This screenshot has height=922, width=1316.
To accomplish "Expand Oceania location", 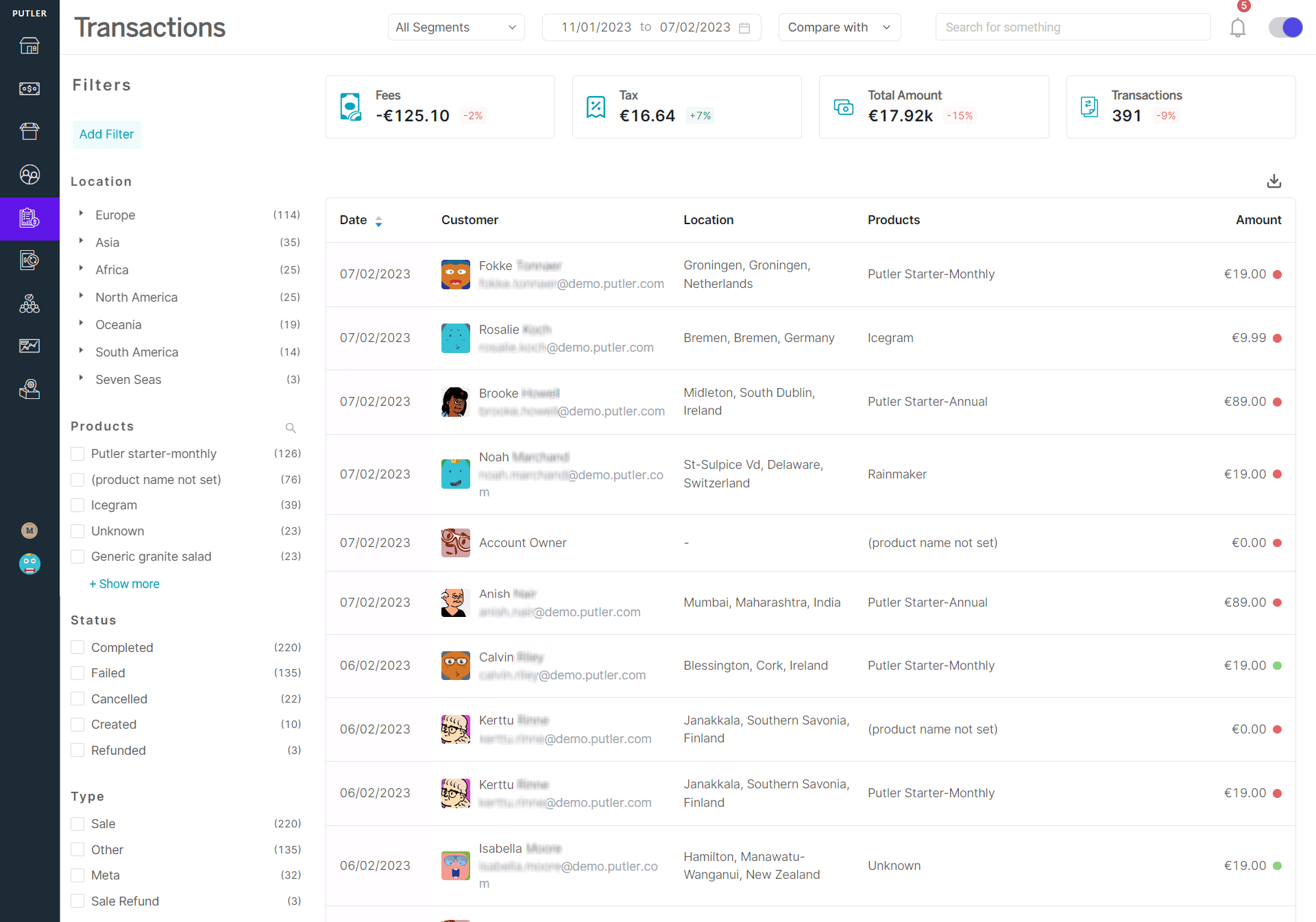I will (x=81, y=324).
